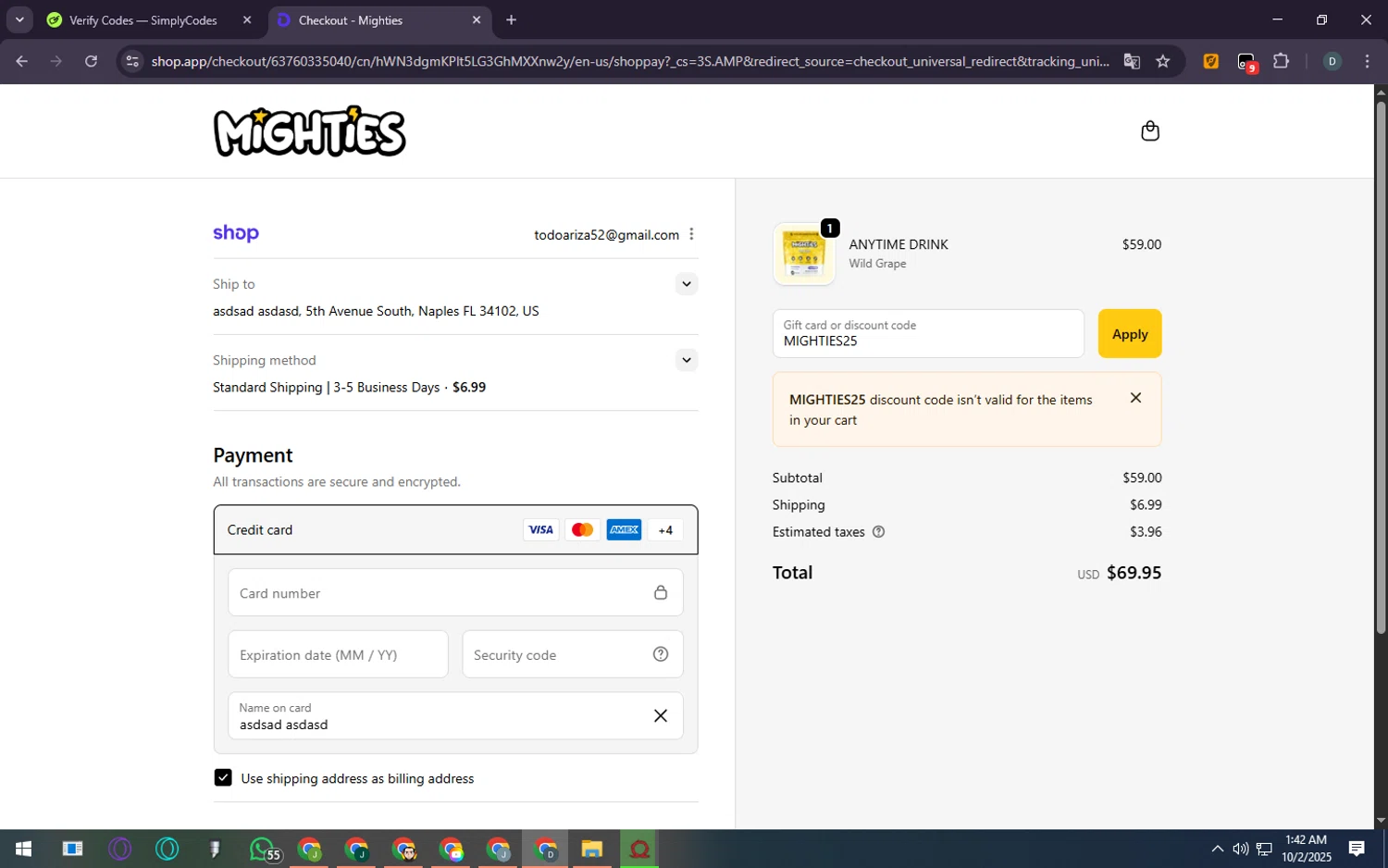Open the volume control in system tray
This screenshot has width=1388, height=868.
coord(1240,849)
